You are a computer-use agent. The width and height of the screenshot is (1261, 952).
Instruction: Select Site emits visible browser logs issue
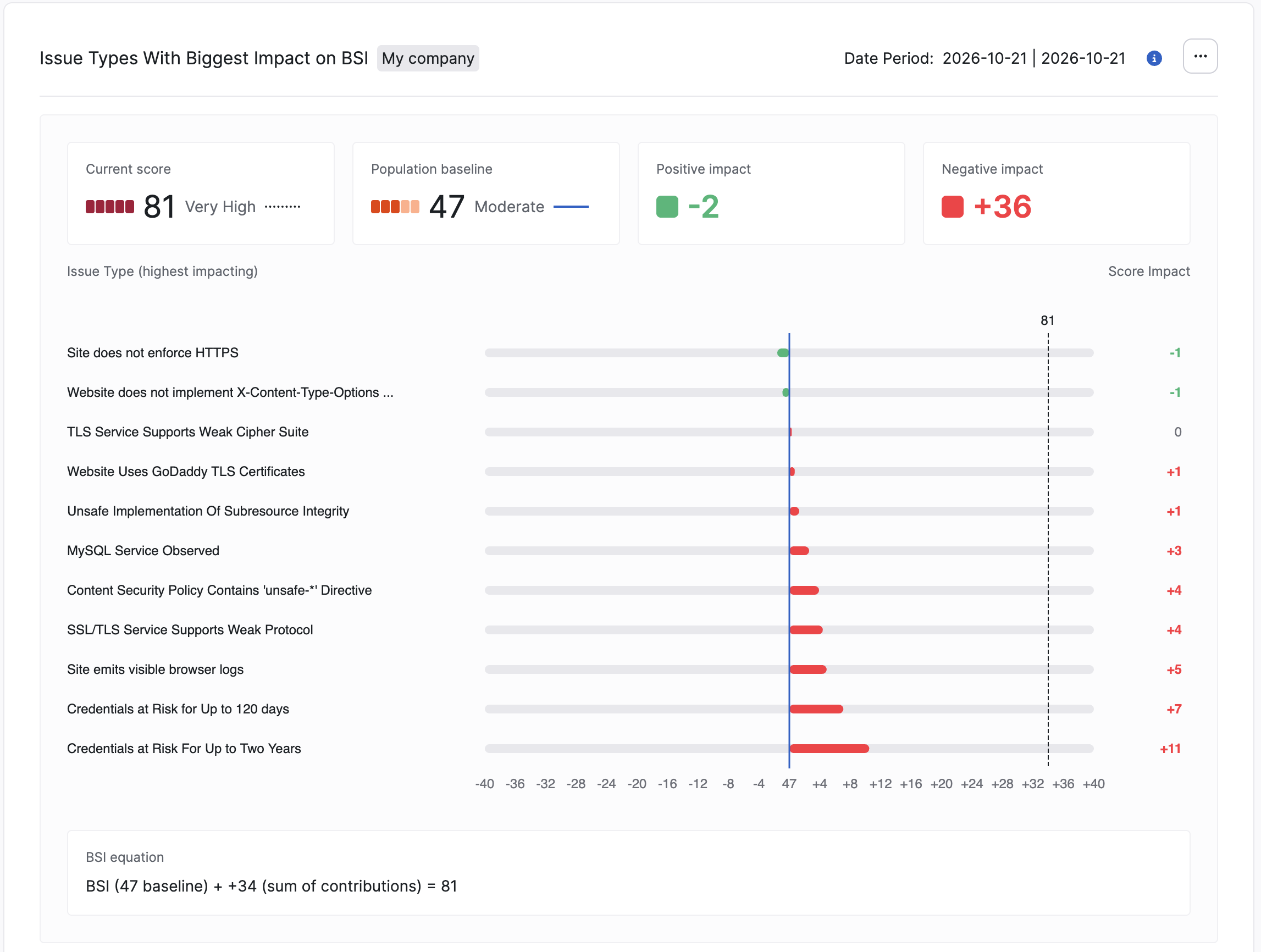(155, 669)
